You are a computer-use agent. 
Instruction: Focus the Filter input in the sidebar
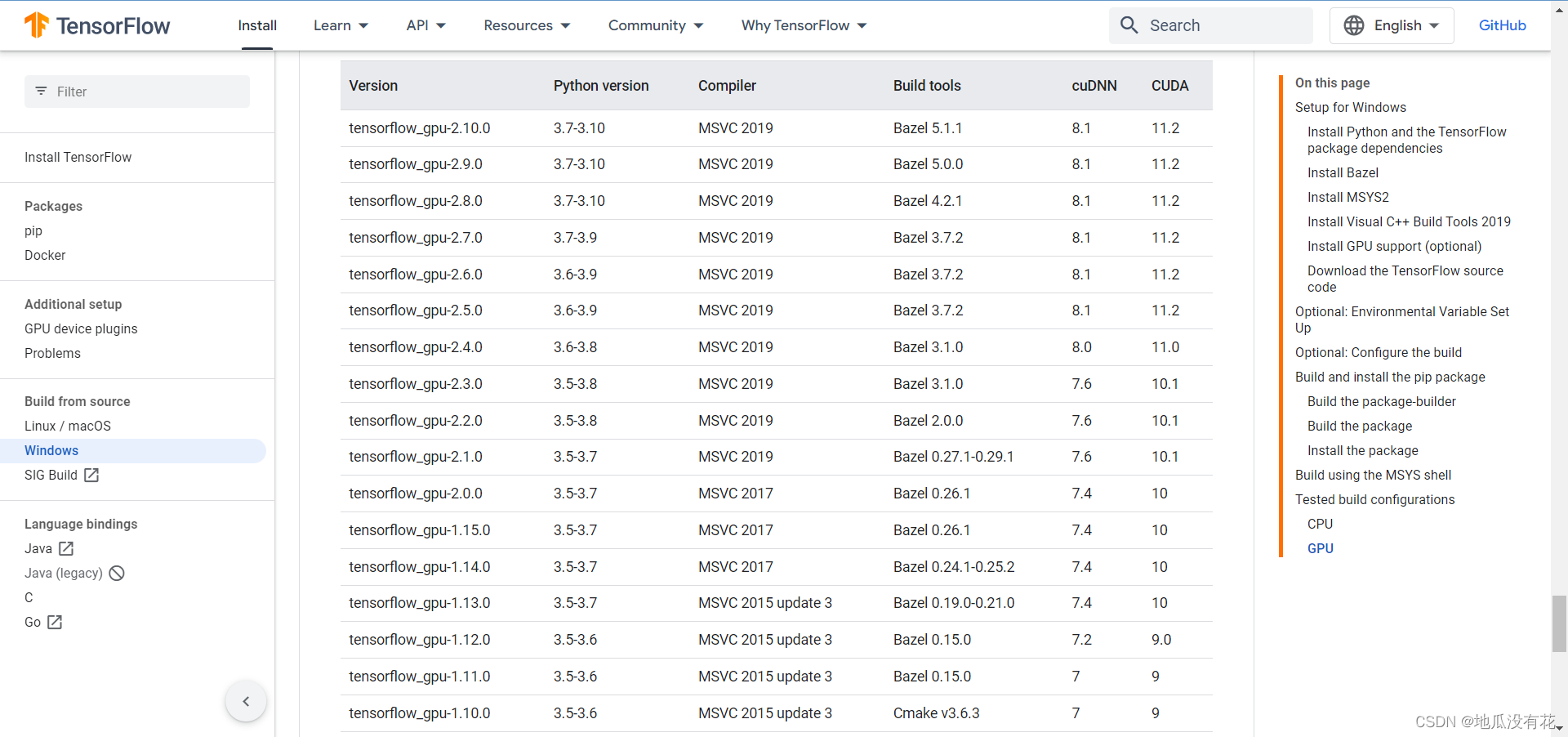point(137,92)
